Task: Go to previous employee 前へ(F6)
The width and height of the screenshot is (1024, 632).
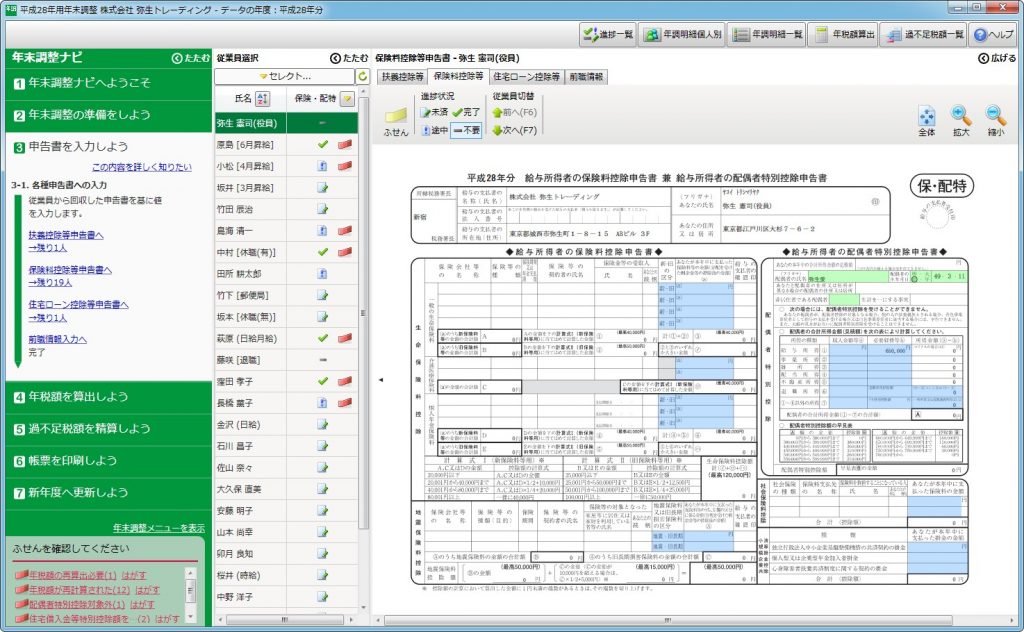Action: [514, 112]
